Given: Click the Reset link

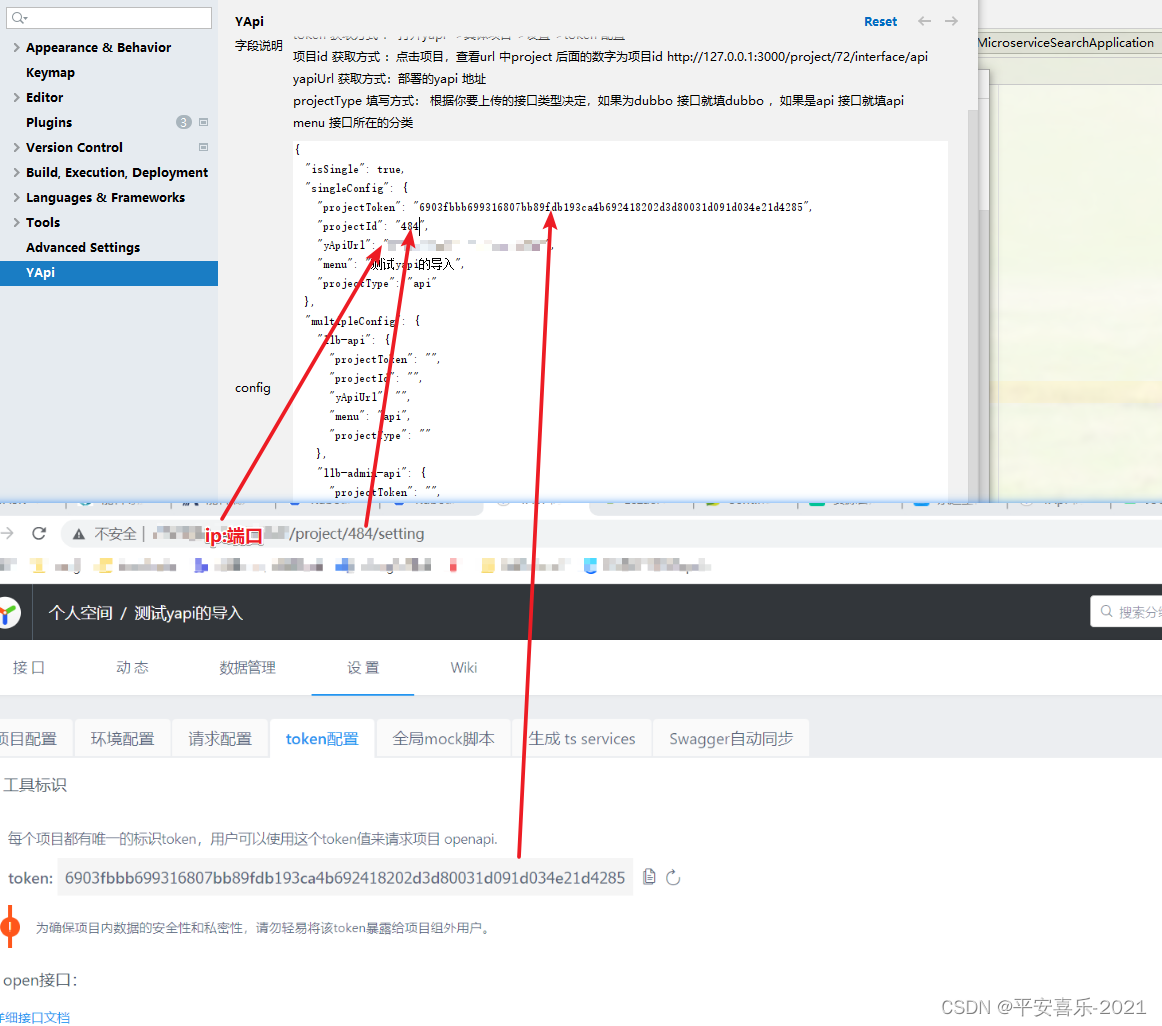Looking at the screenshot, I should 880,21.
